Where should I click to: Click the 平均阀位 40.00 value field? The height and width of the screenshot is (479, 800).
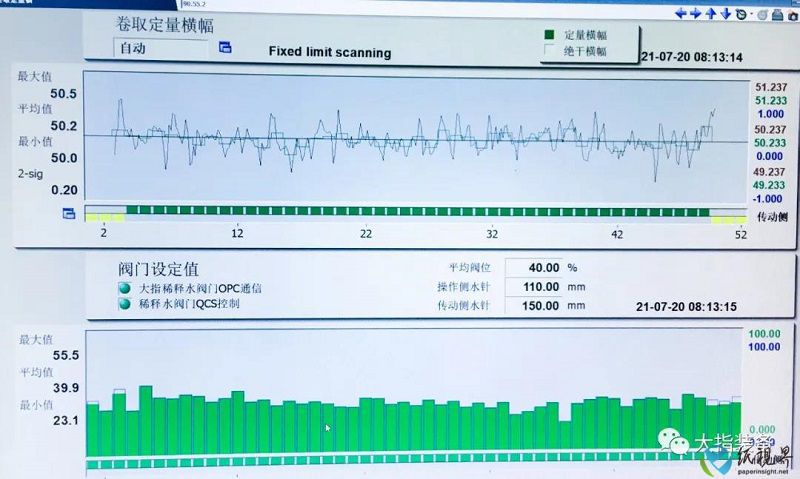[534, 267]
